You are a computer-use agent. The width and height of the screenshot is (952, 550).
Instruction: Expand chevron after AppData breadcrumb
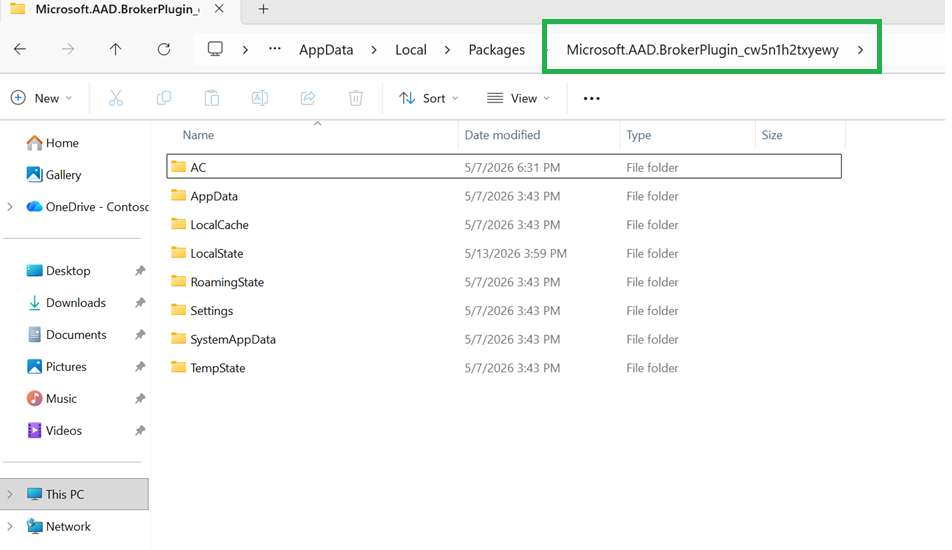click(x=374, y=50)
